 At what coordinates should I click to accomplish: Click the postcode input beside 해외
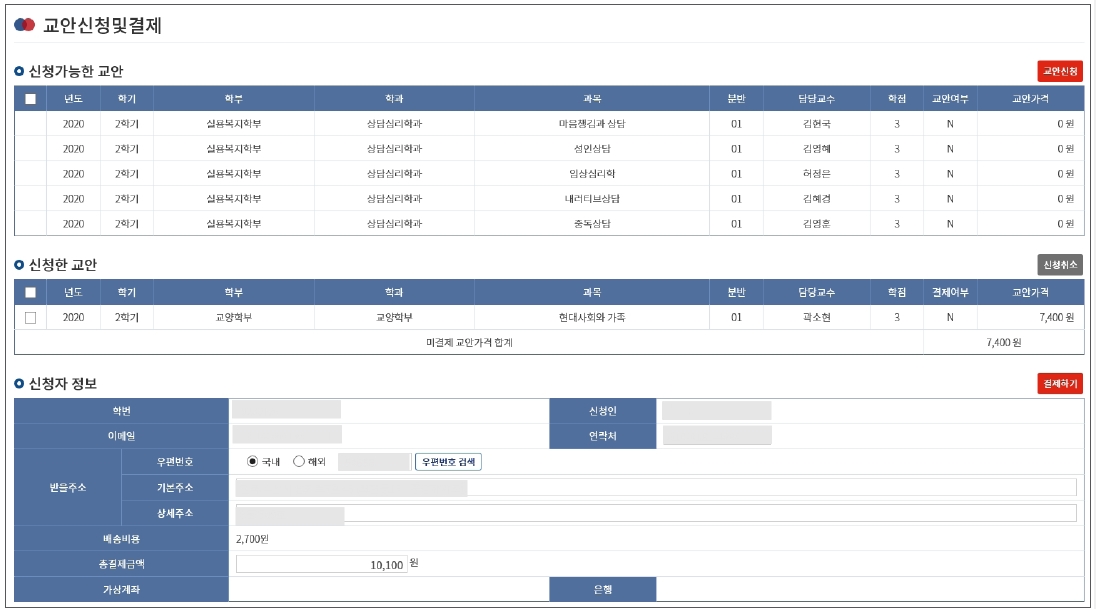[x=374, y=462]
